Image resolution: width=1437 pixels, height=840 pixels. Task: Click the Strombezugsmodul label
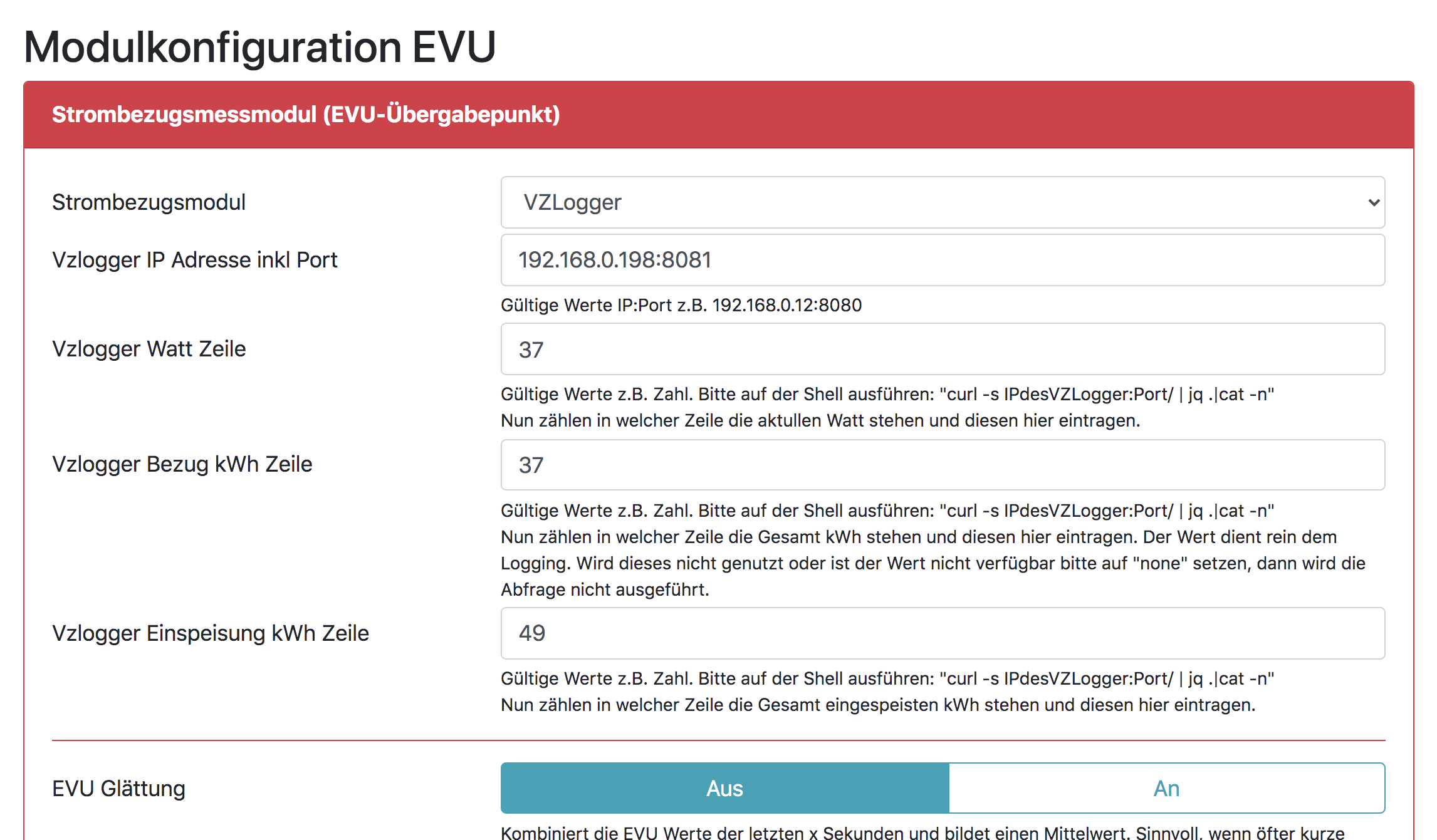149,202
